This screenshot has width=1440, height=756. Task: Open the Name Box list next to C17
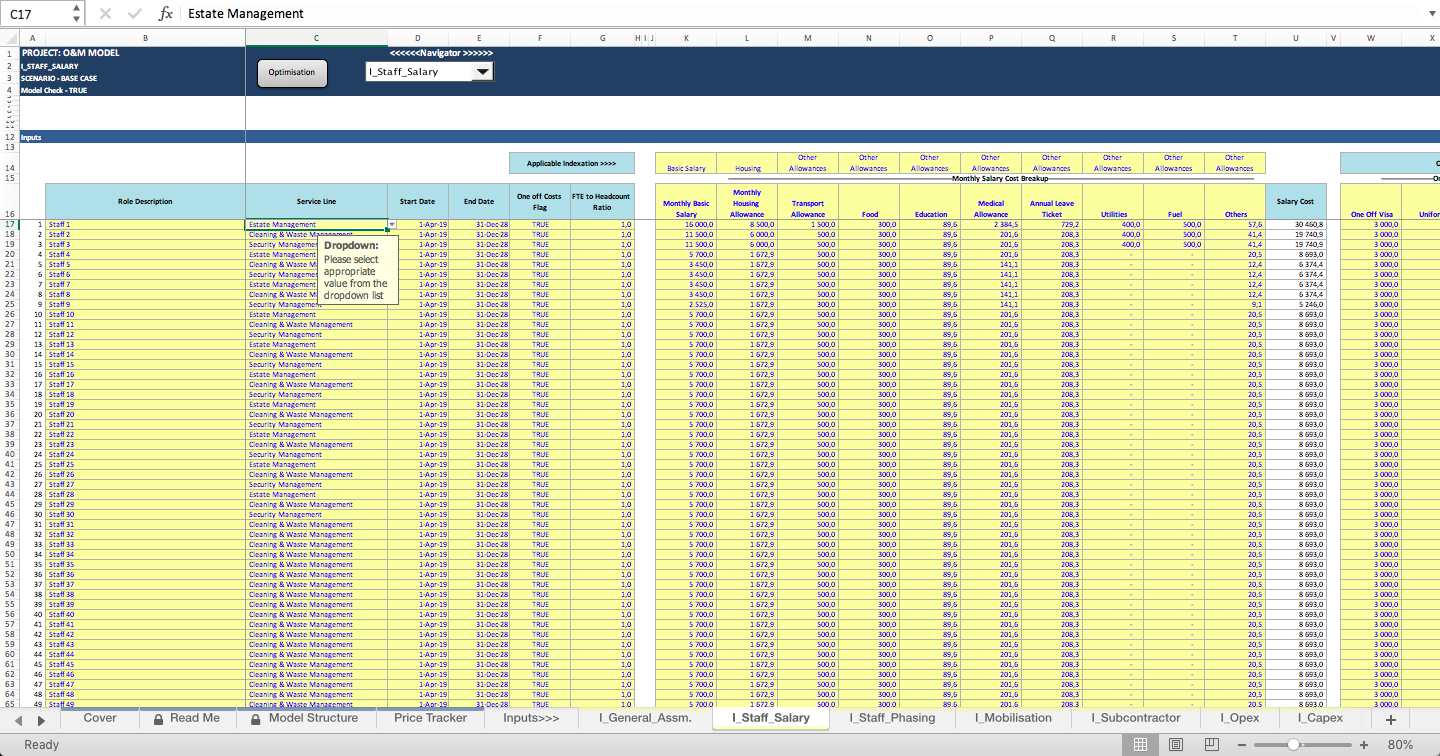(x=77, y=14)
